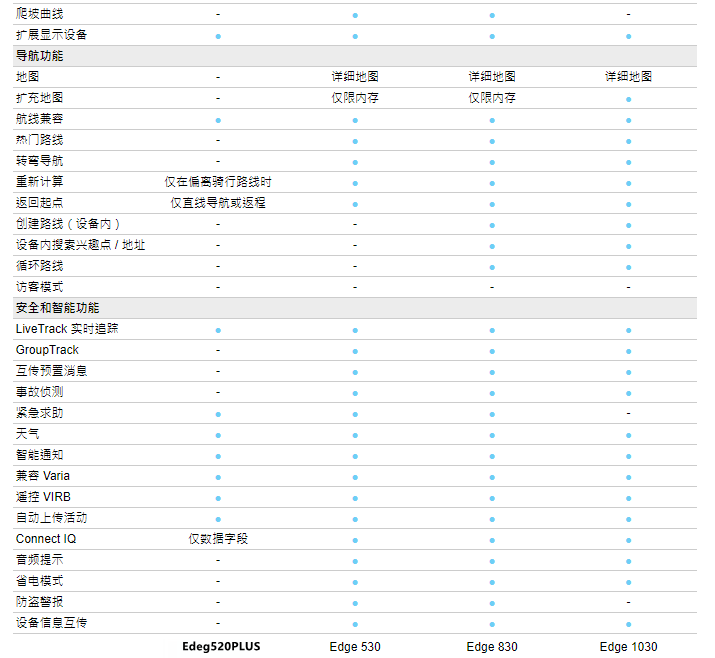Screen dimensions: 715x658
Task: Click 详细地图 in the Edge 530 column
Action: [x=355, y=77]
